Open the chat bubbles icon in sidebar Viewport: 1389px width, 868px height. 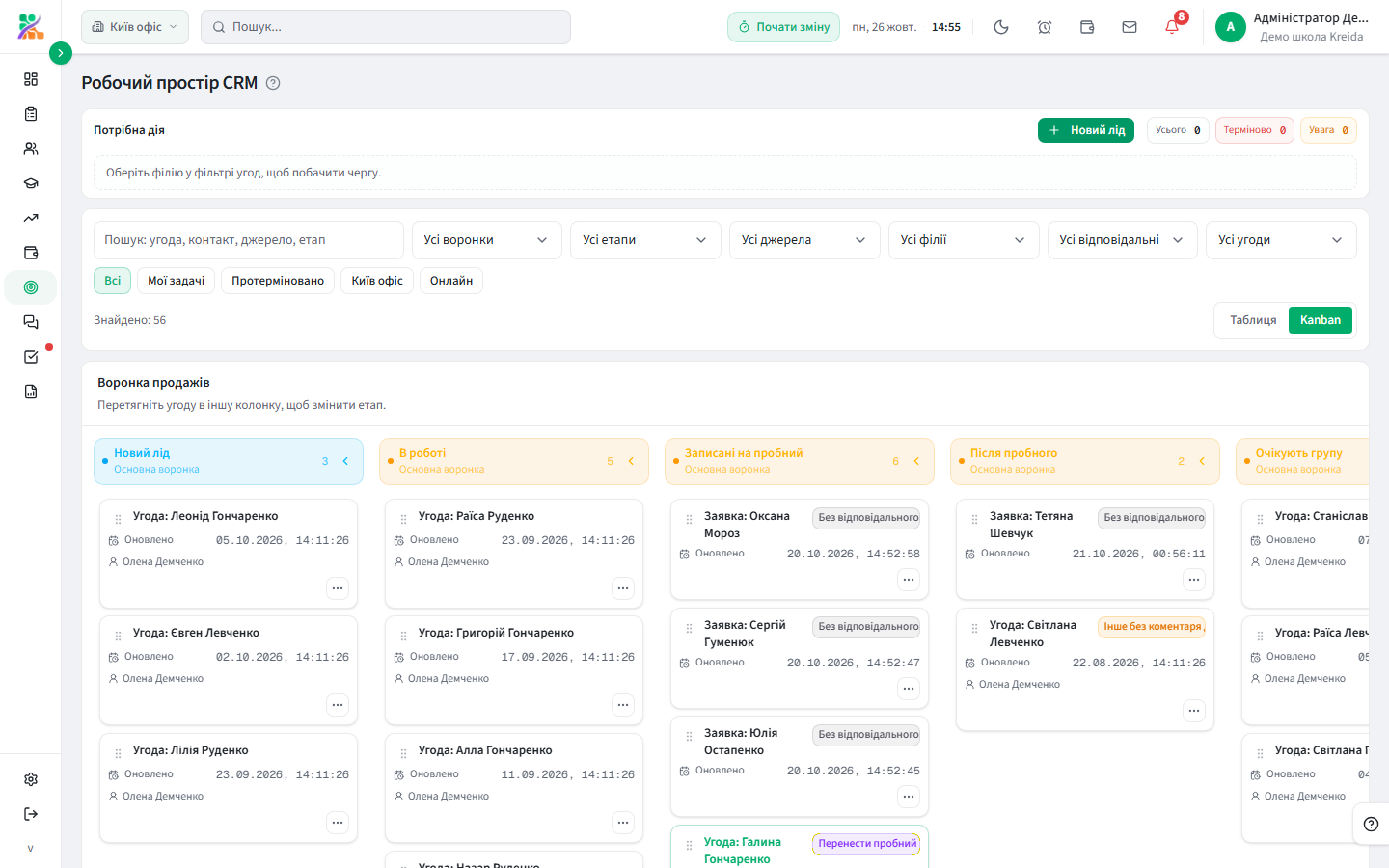[31, 322]
